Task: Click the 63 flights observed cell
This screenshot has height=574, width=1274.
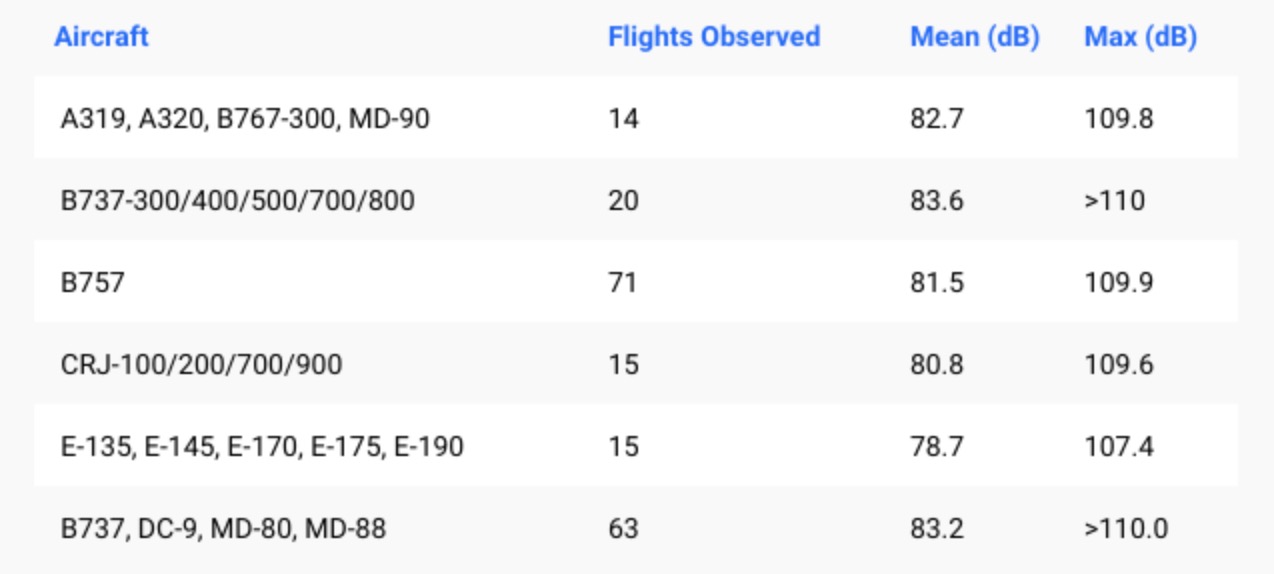Action: 623,528
